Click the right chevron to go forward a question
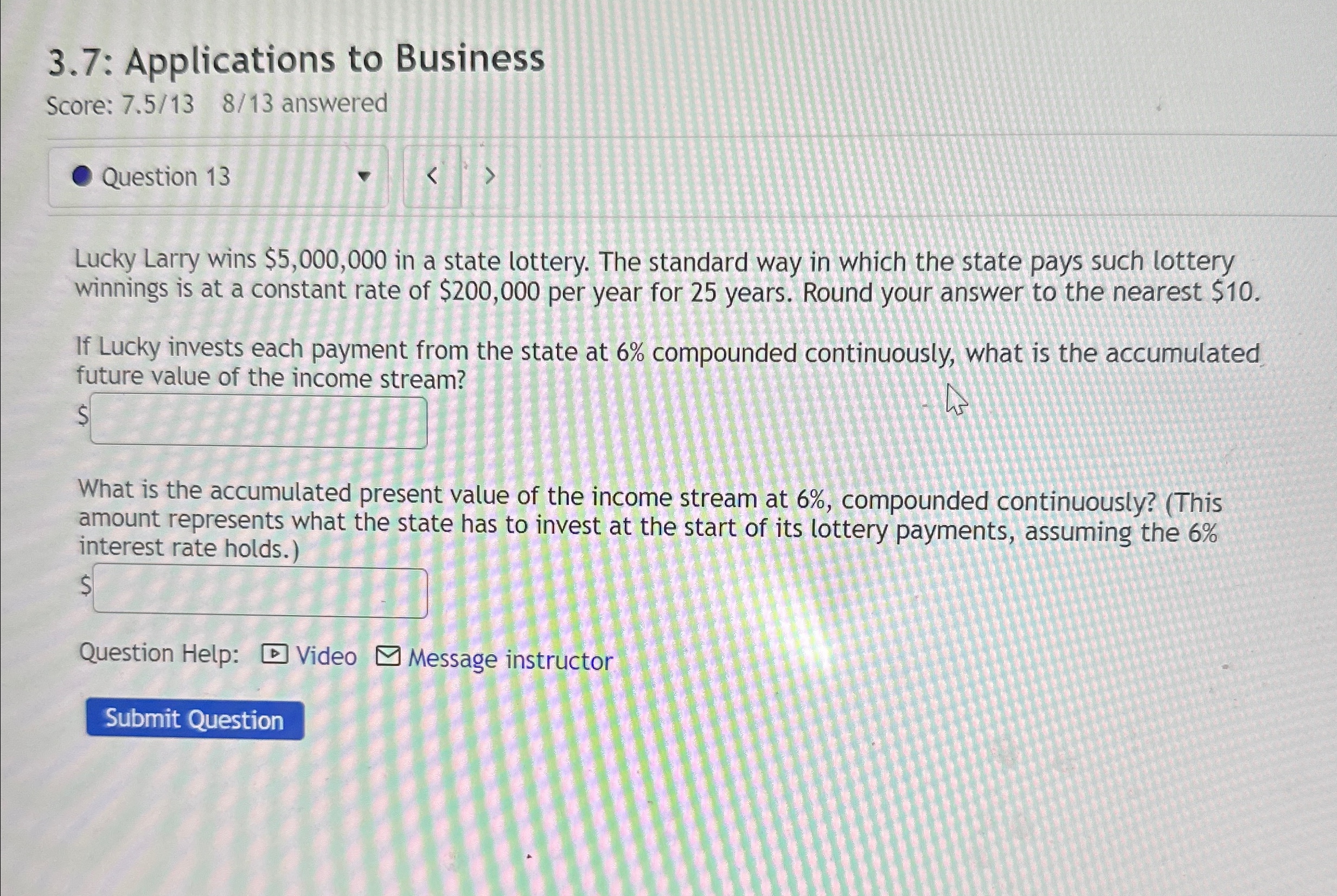The width and height of the screenshot is (1337, 896). click(489, 175)
